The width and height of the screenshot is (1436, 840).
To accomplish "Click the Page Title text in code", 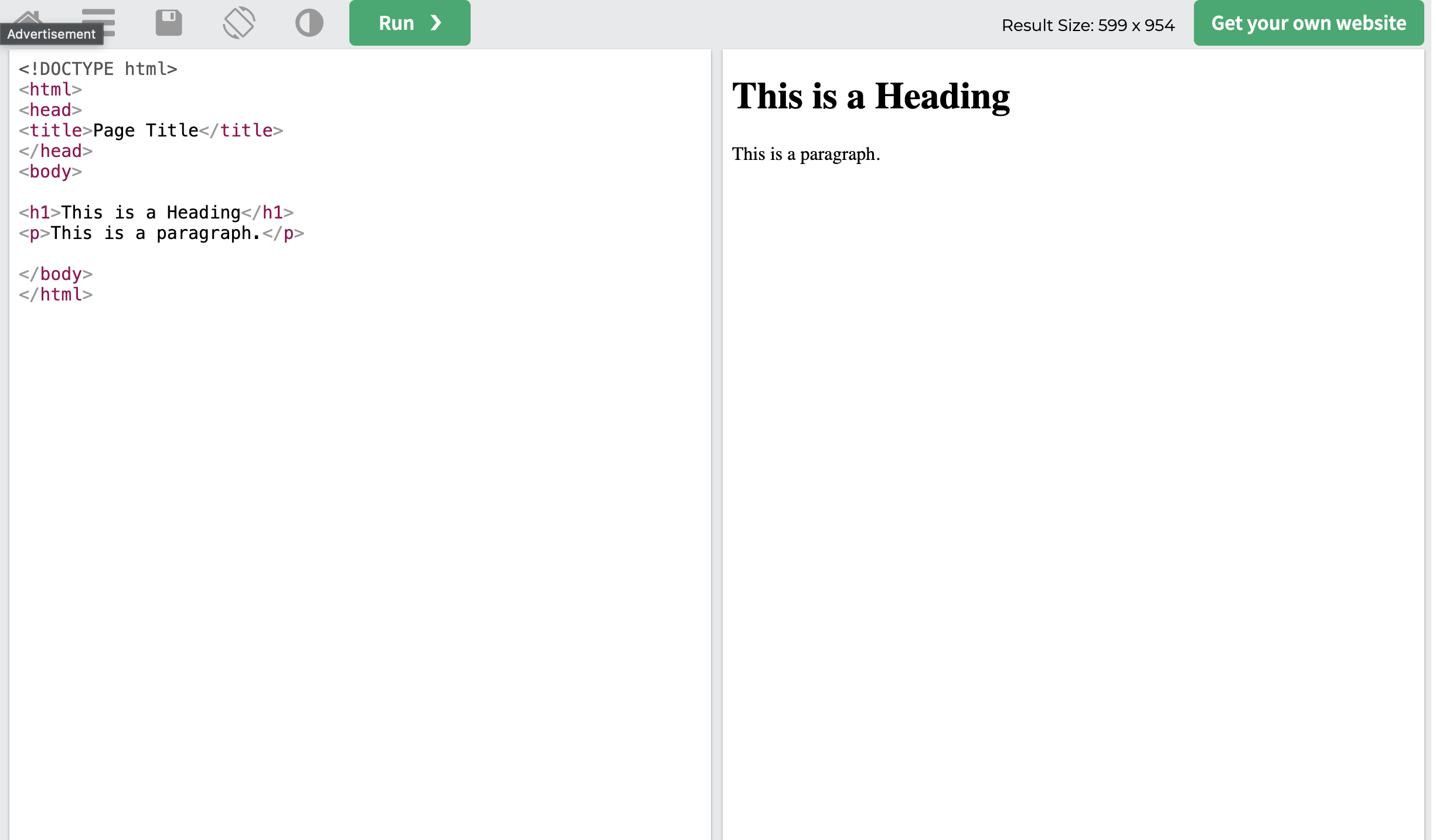I will pos(146,131).
